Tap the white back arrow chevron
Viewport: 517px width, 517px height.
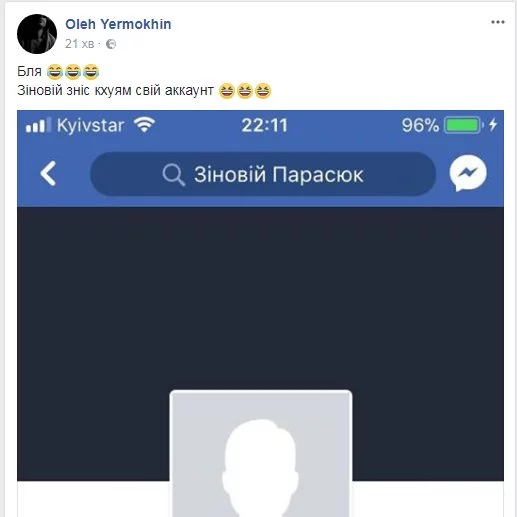[x=48, y=174]
